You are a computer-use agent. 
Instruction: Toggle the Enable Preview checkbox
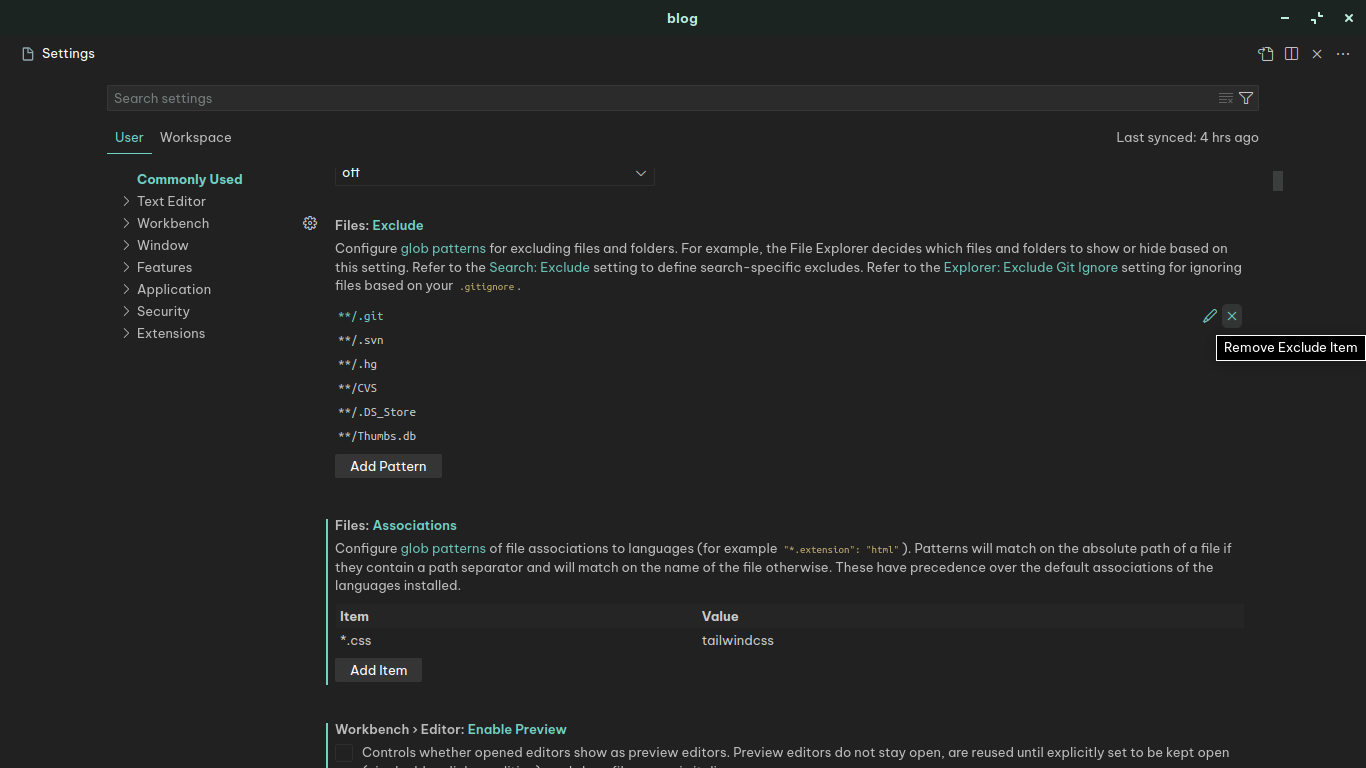[x=344, y=753]
